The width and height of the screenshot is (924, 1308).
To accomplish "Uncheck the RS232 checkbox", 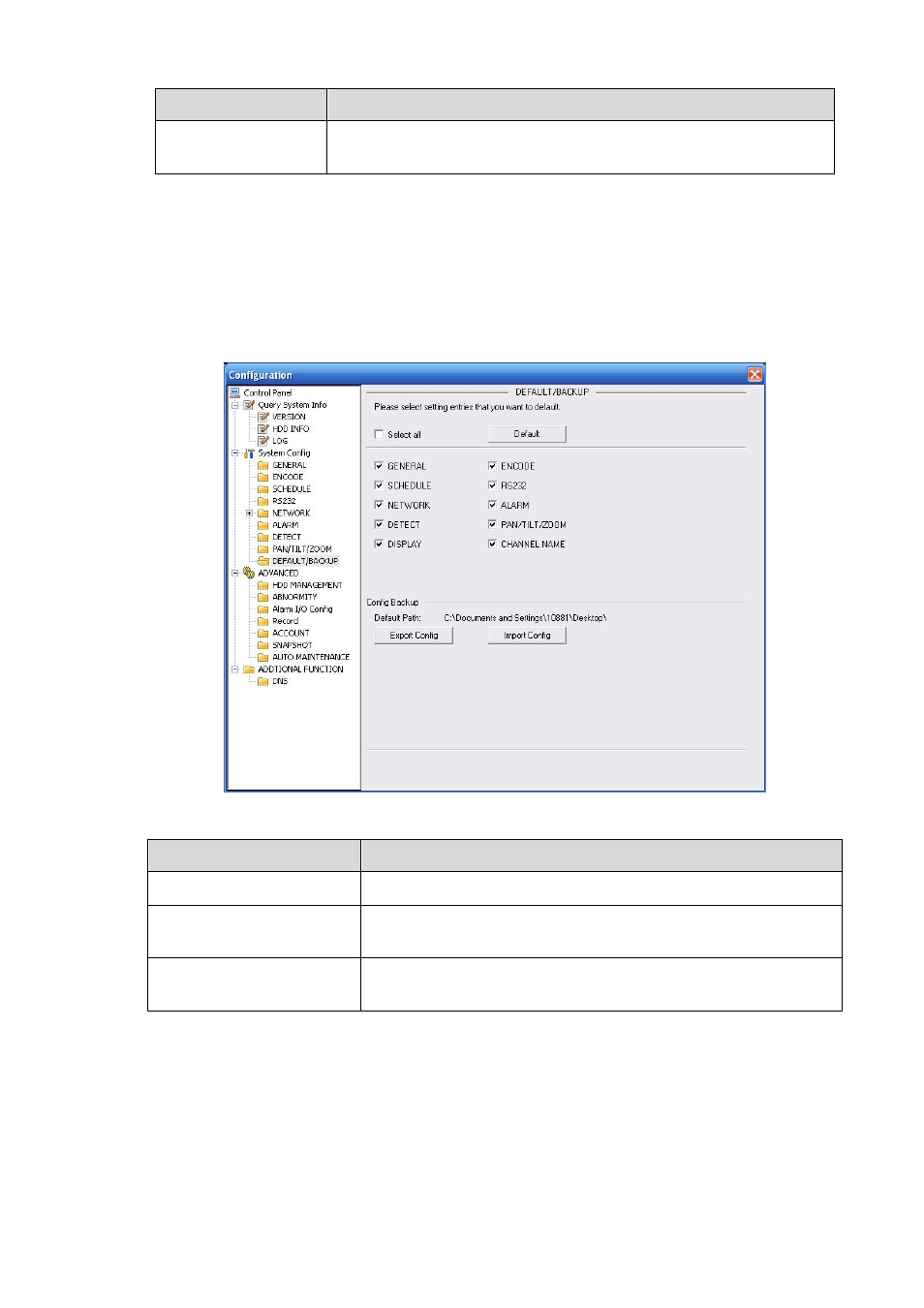I will [492, 485].
